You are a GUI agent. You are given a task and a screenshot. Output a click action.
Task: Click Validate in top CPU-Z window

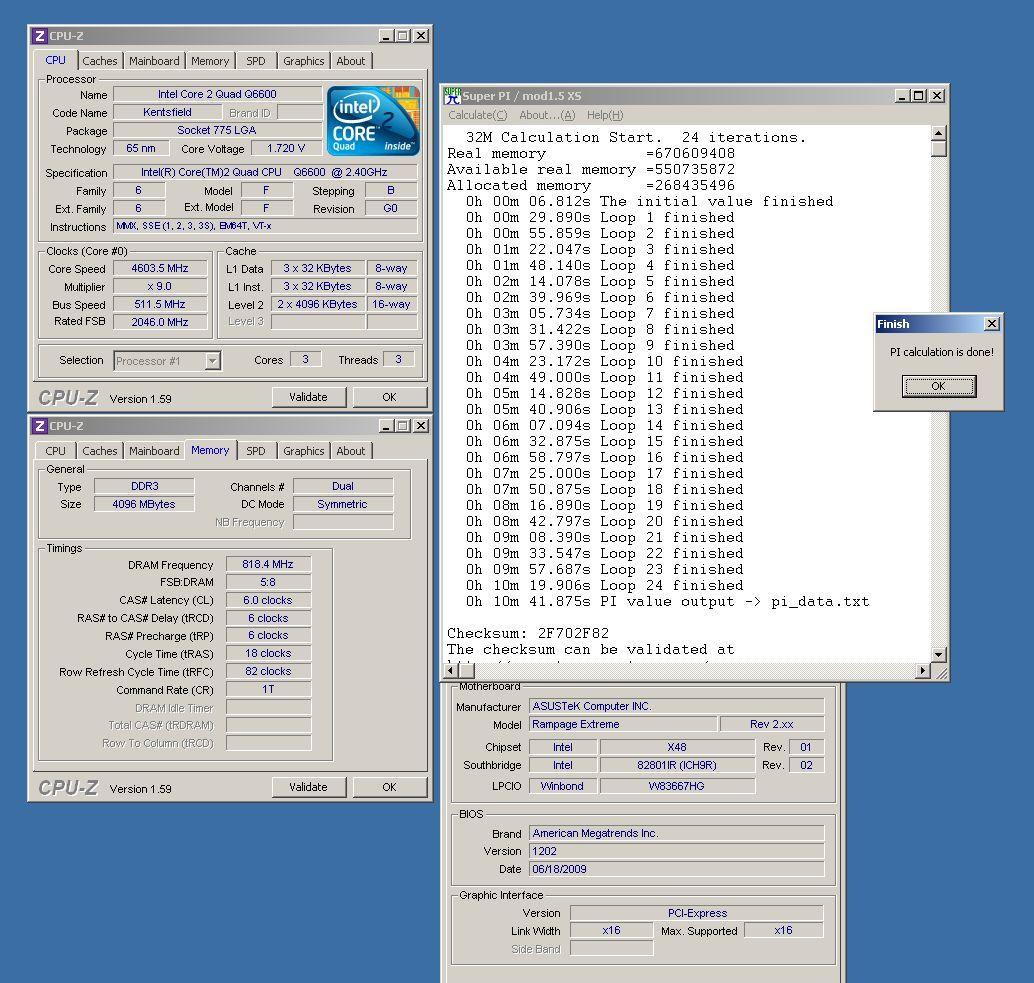(x=308, y=397)
